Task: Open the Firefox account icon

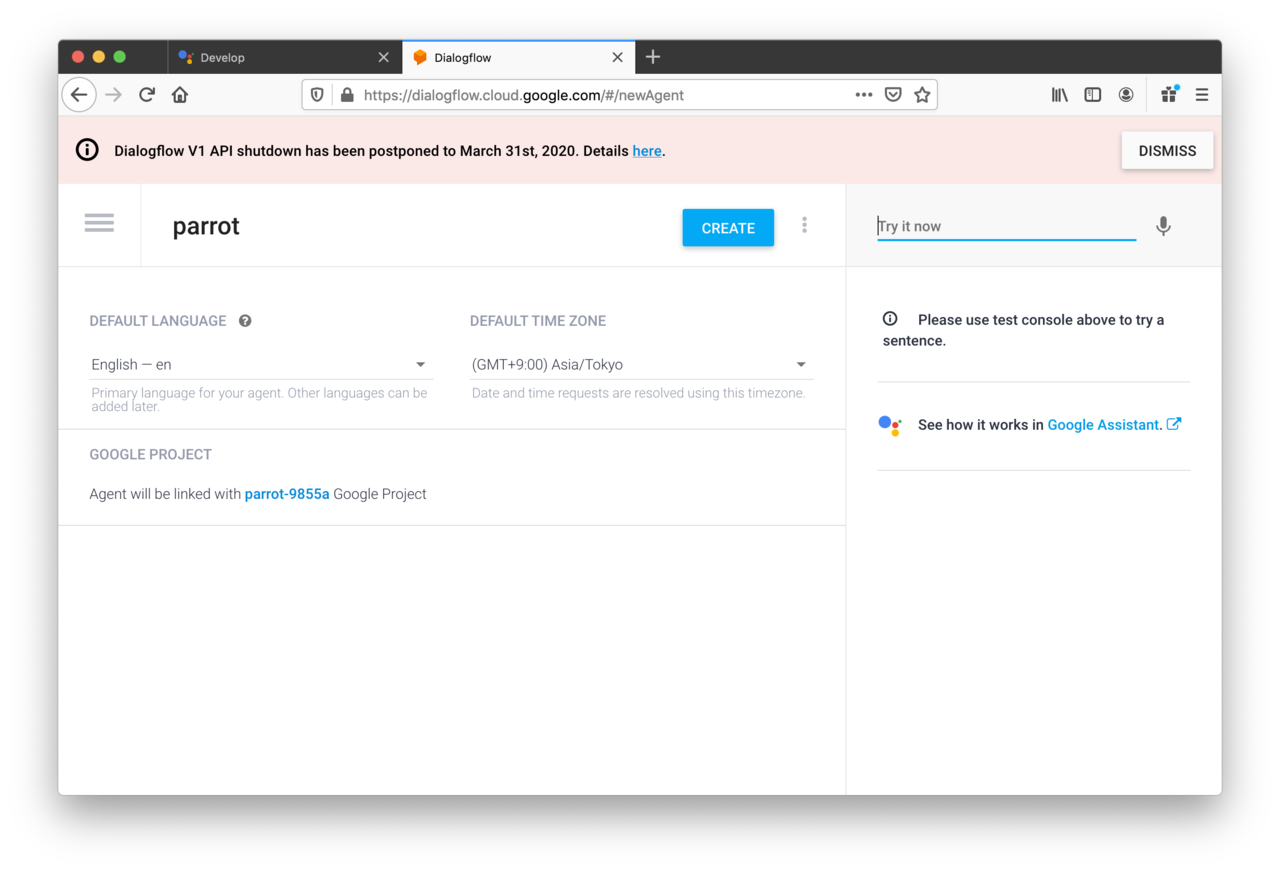Action: click(x=1126, y=95)
